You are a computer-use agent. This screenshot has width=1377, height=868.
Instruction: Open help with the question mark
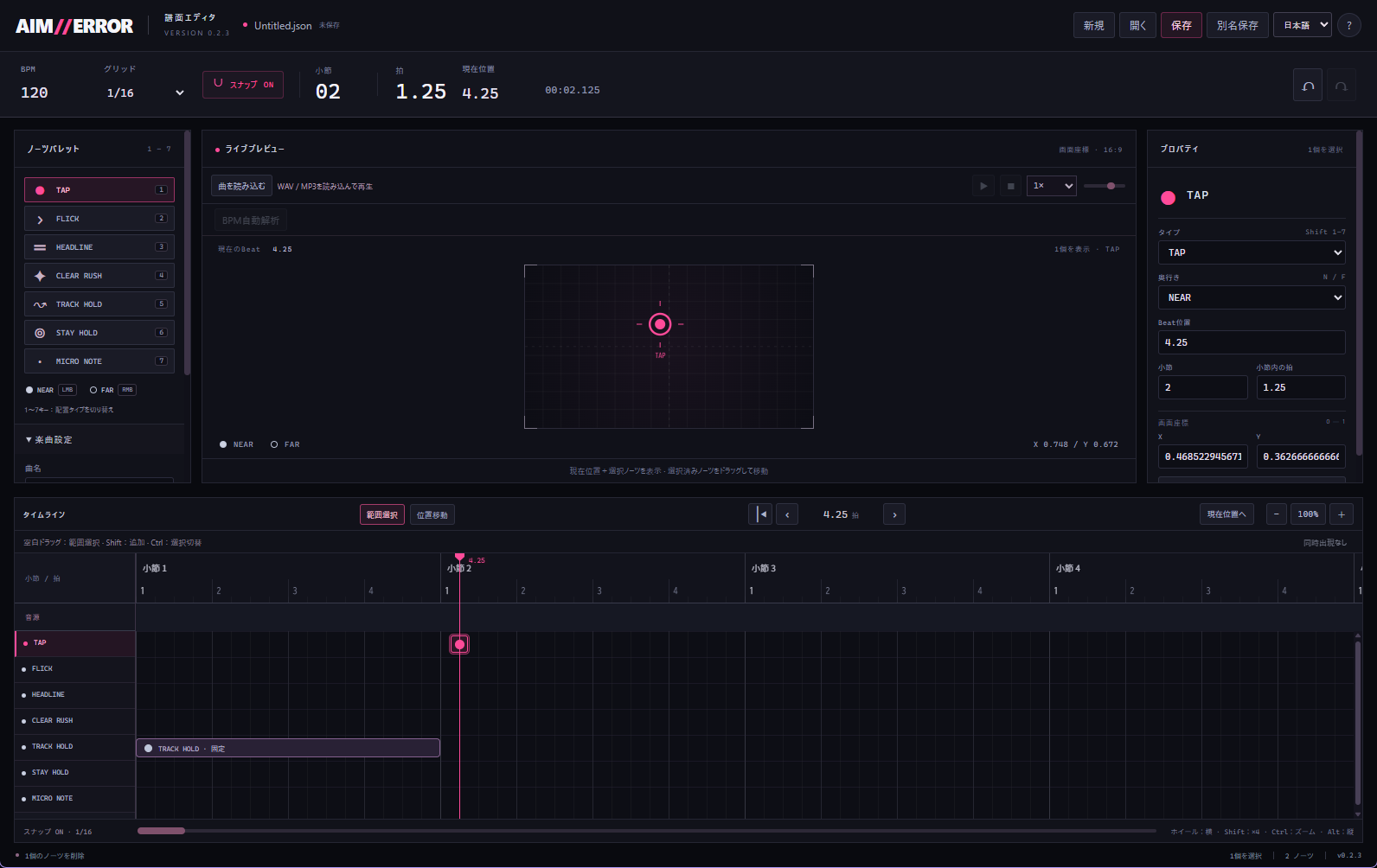1349,25
